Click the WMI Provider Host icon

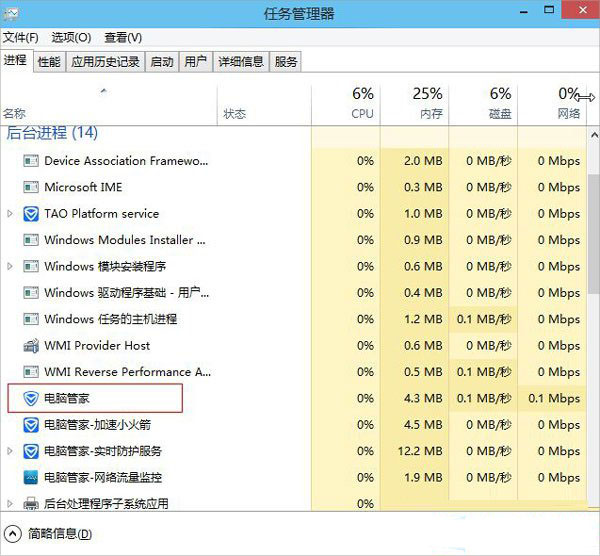pos(31,346)
